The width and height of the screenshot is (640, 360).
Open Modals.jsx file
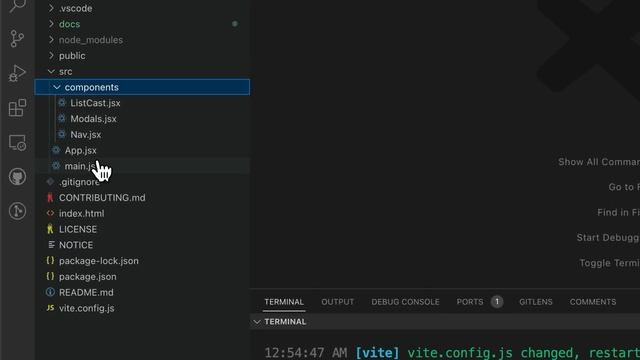click(142, 119)
